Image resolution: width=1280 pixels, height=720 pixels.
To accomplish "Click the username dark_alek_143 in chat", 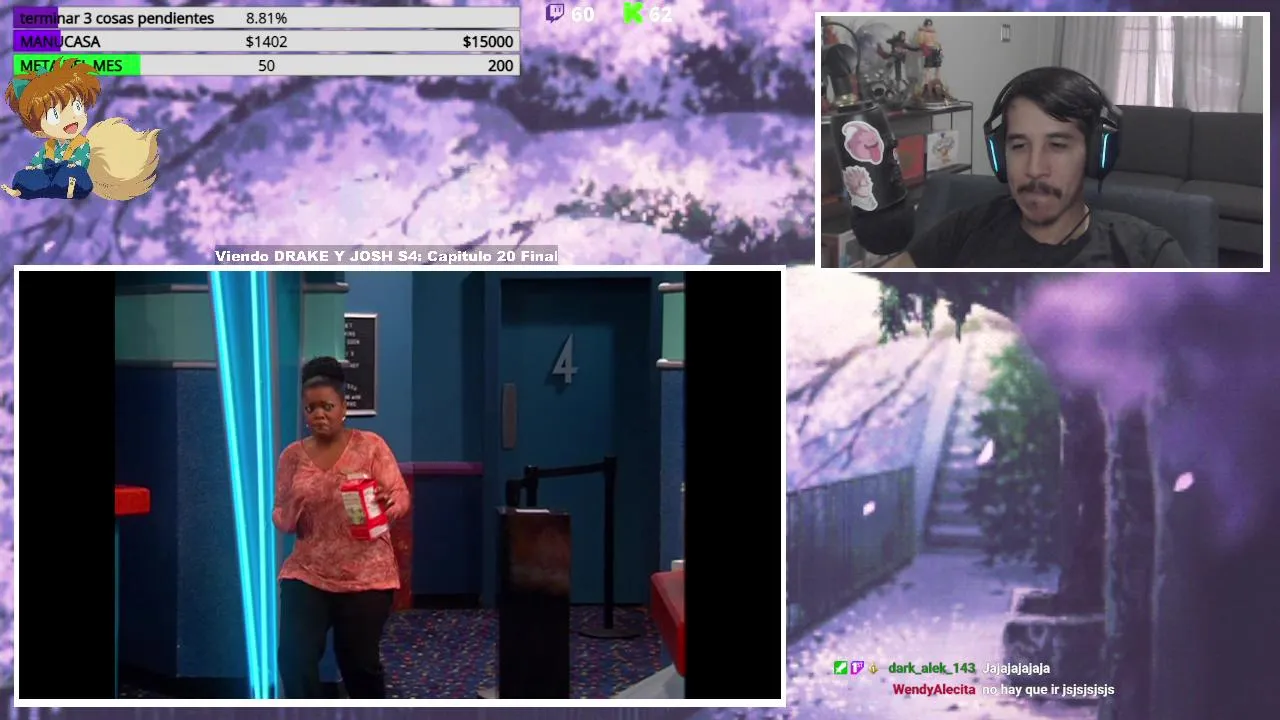I will pyautogui.click(x=931, y=668).
